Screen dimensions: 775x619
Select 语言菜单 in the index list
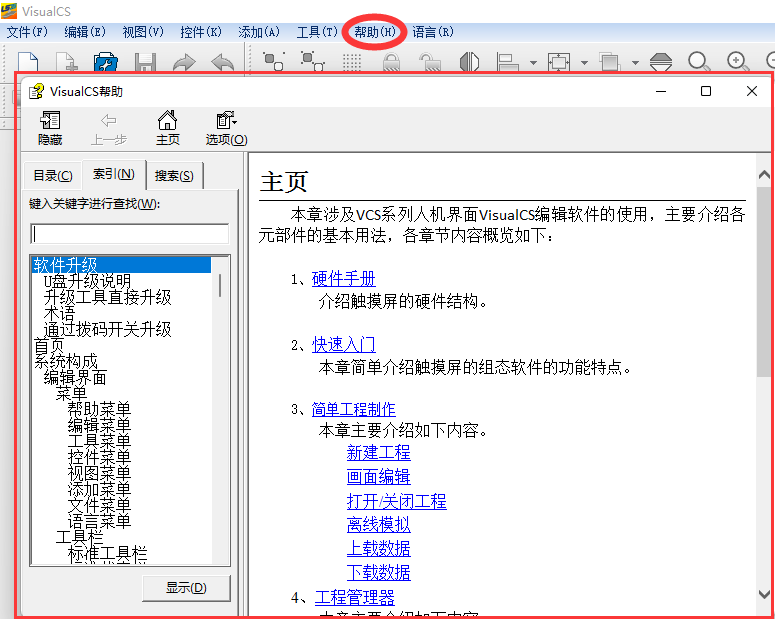tap(99, 521)
